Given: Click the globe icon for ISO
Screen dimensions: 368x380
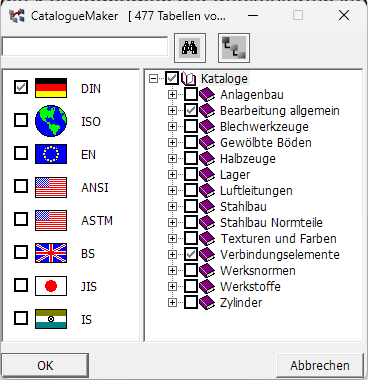Looking at the screenshot, I should click(51, 121).
